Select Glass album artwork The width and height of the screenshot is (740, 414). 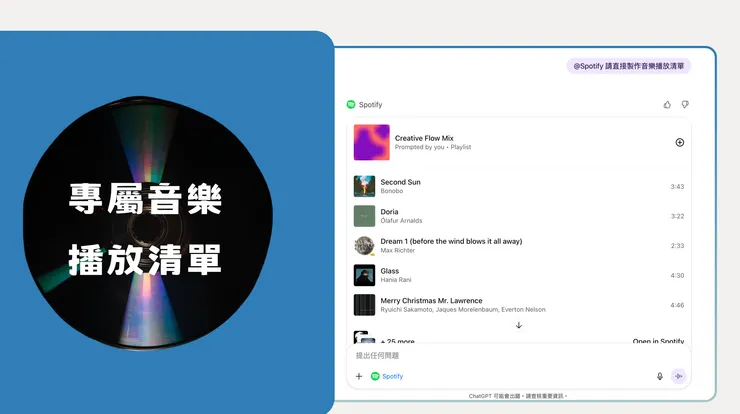364,275
